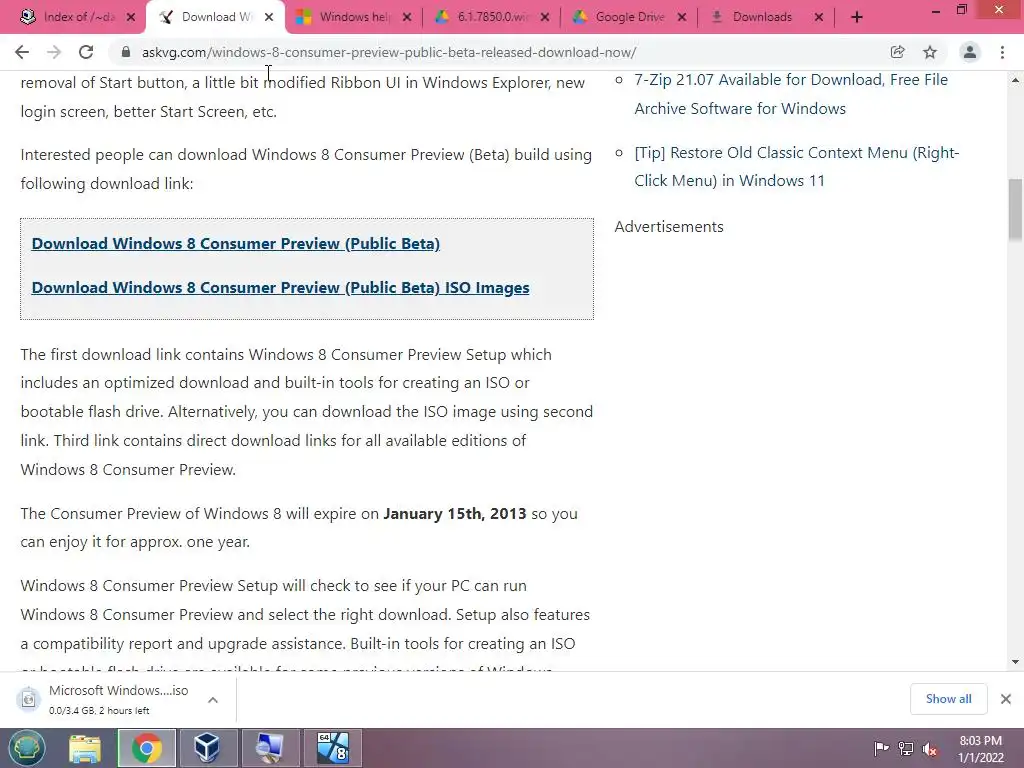Close the Windows help tab
Screen dimensions: 1024x768
407,17
